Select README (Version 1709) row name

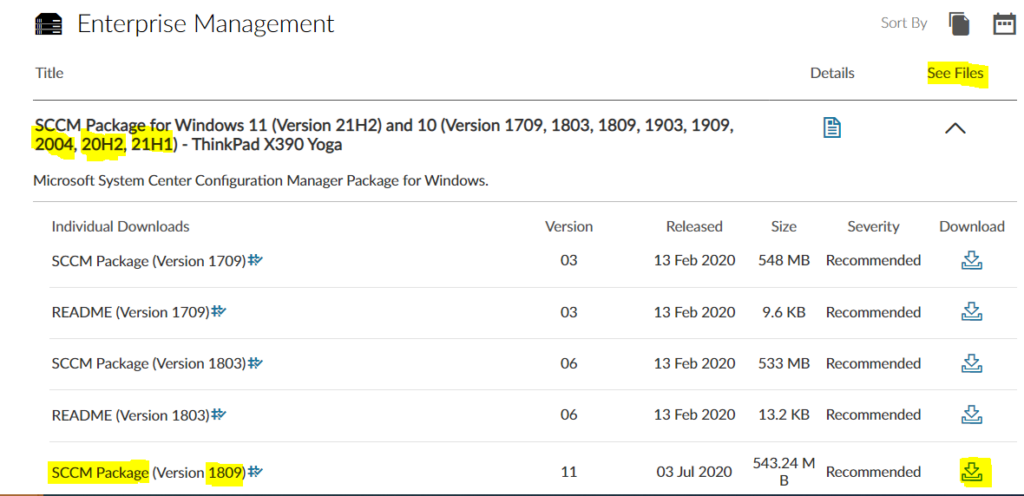click(x=131, y=312)
